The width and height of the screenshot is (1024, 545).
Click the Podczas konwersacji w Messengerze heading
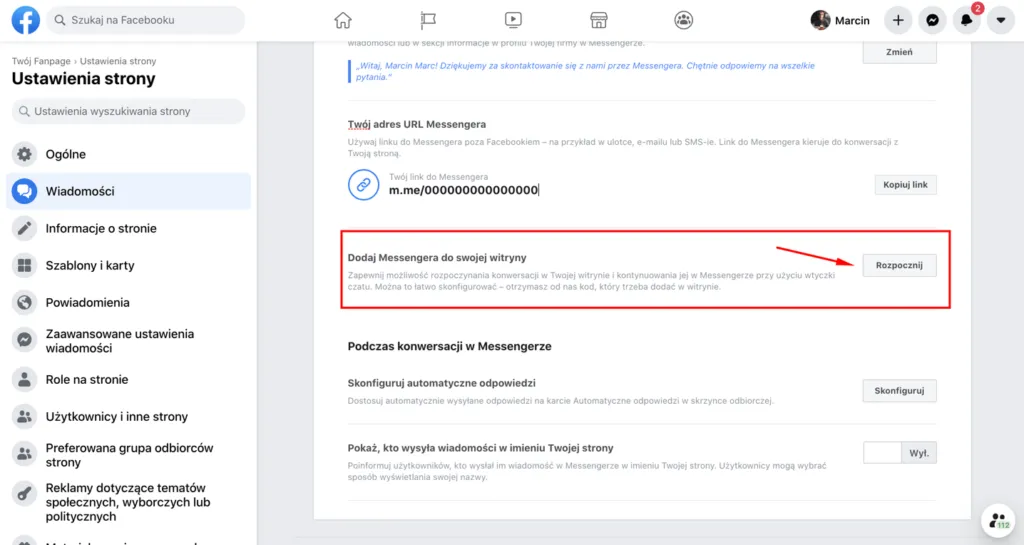449,347
